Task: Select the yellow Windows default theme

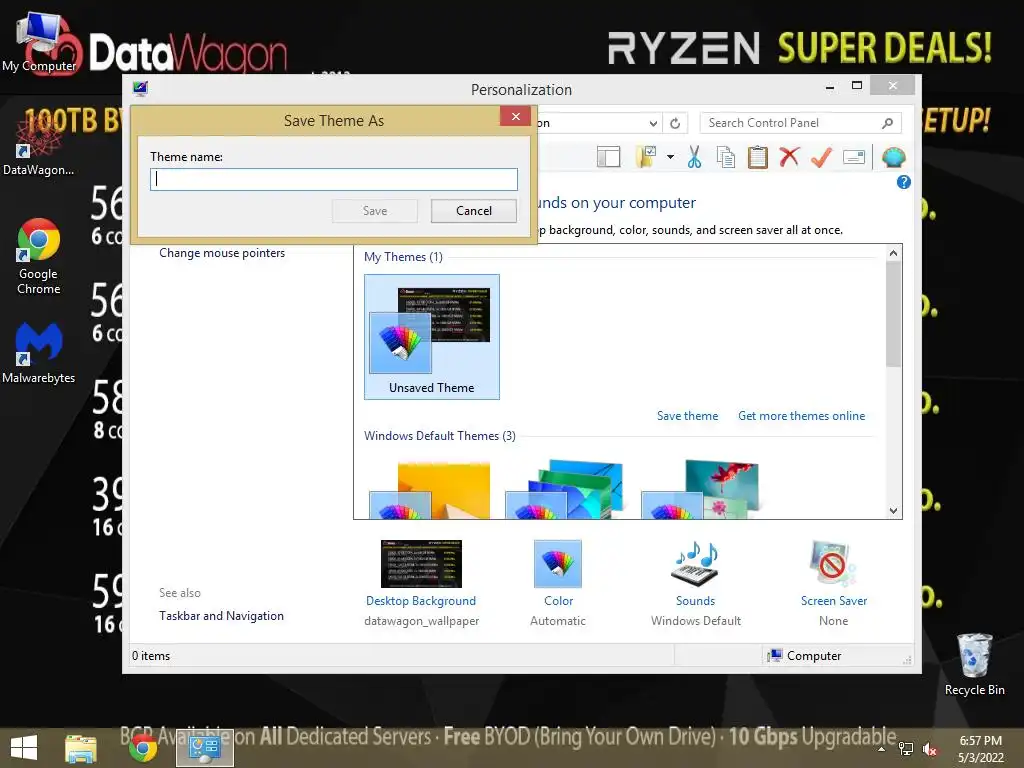Action: coord(429,490)
